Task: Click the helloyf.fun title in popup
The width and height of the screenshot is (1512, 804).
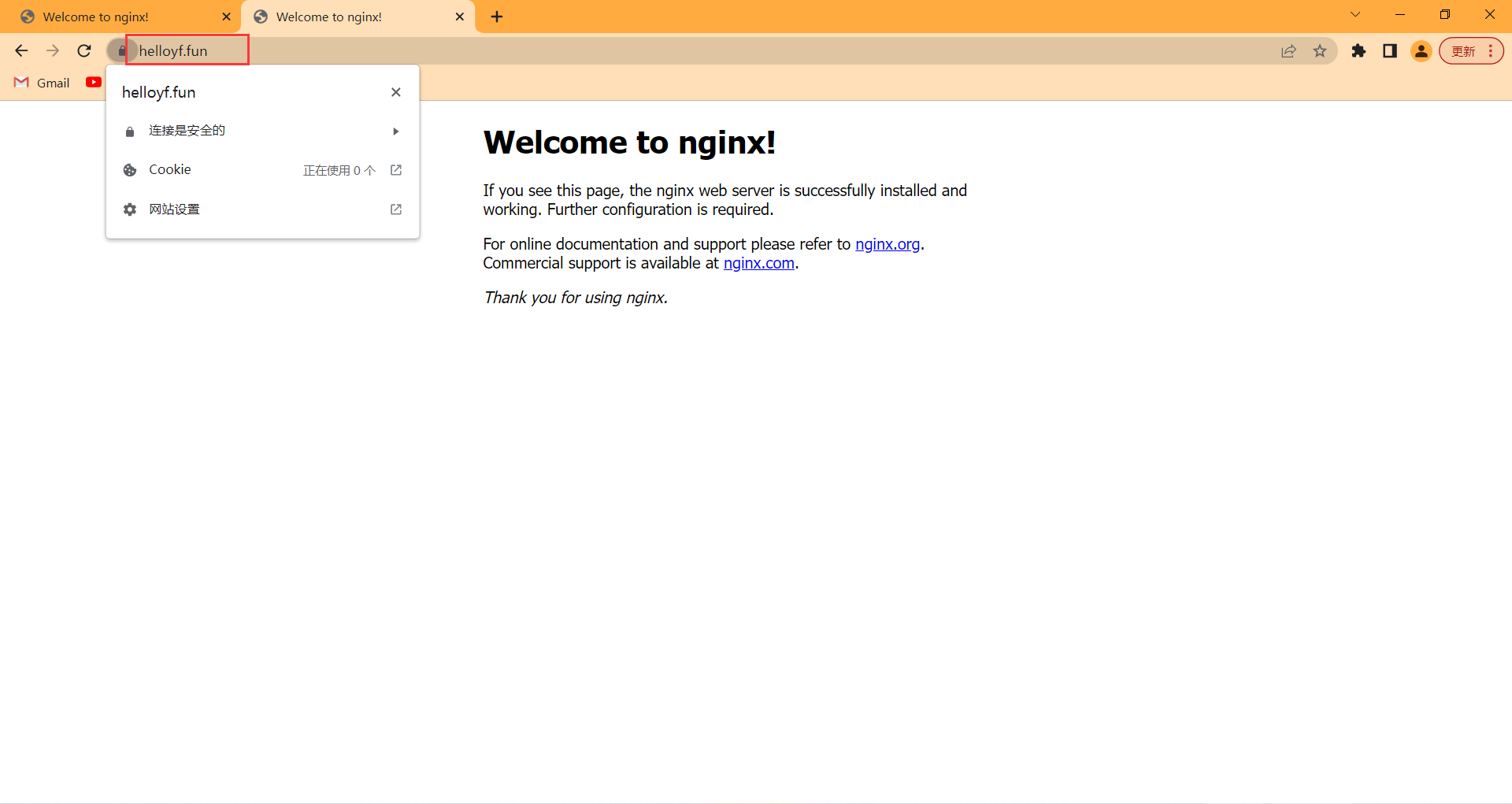Action: click(x=159, y=92)
